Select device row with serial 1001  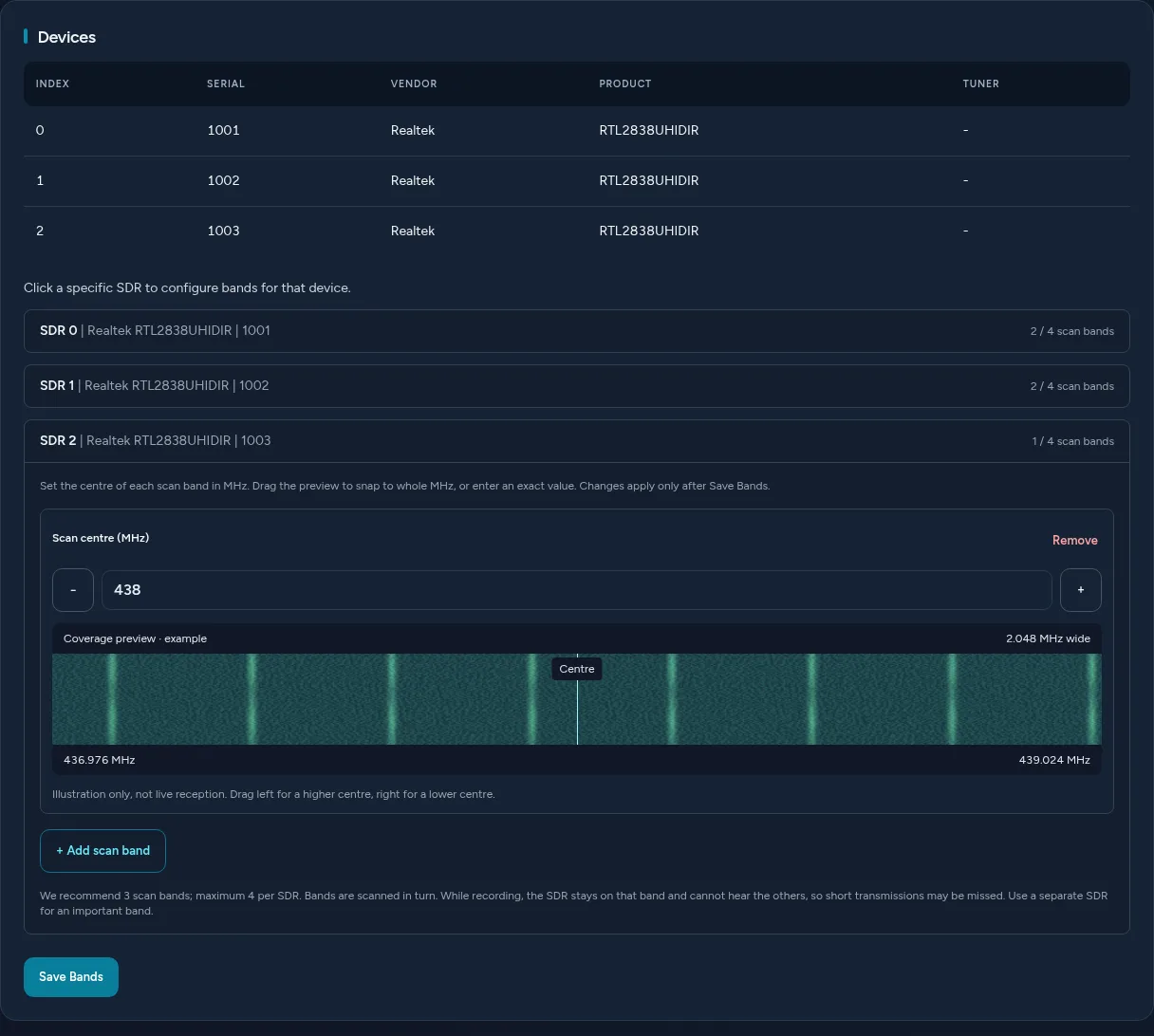tap(577, 131)
